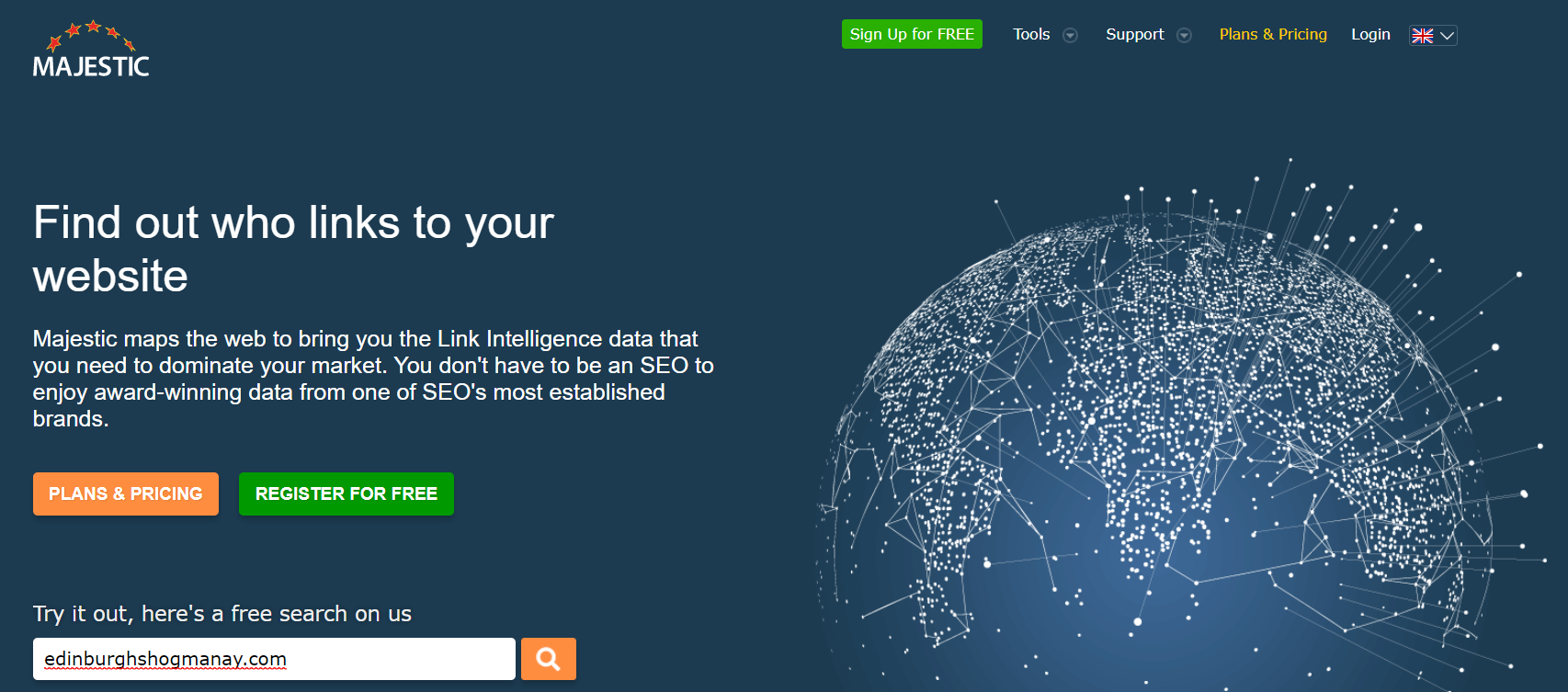The width and height of the screenshot is (1568, 692).
Task: Open language selector chevron
Action: coord(1447,36)
